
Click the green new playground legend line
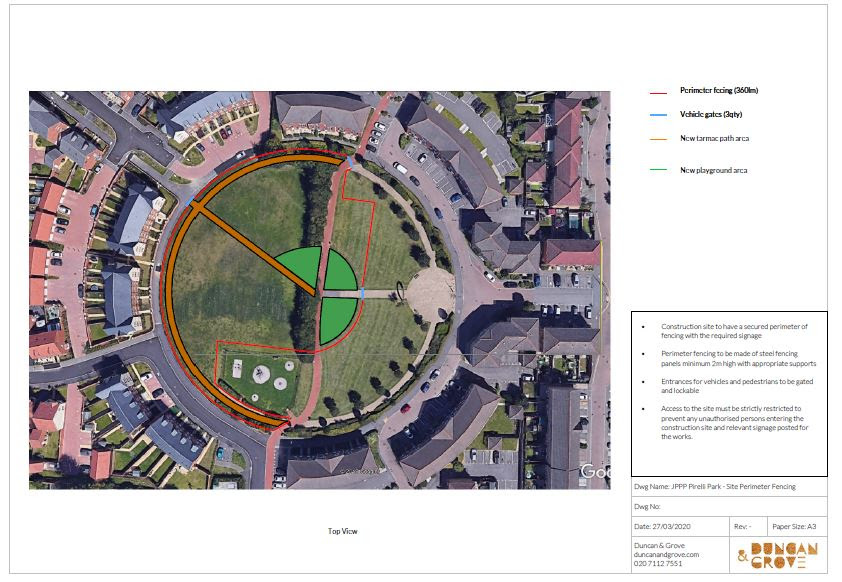(657, 171)
